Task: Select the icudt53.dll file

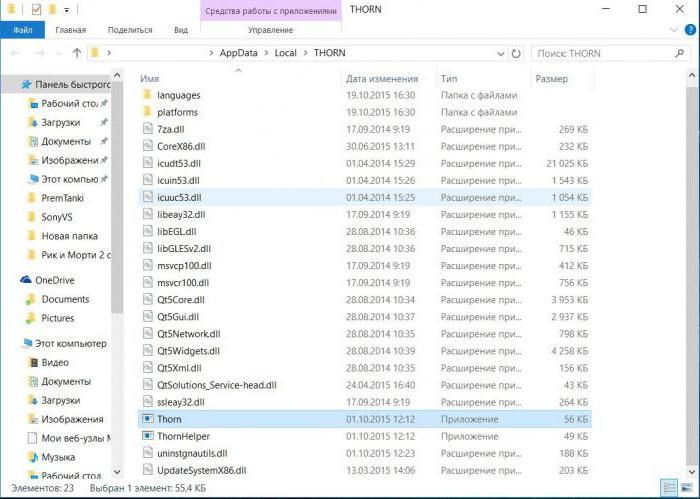Action: (364, 163)
